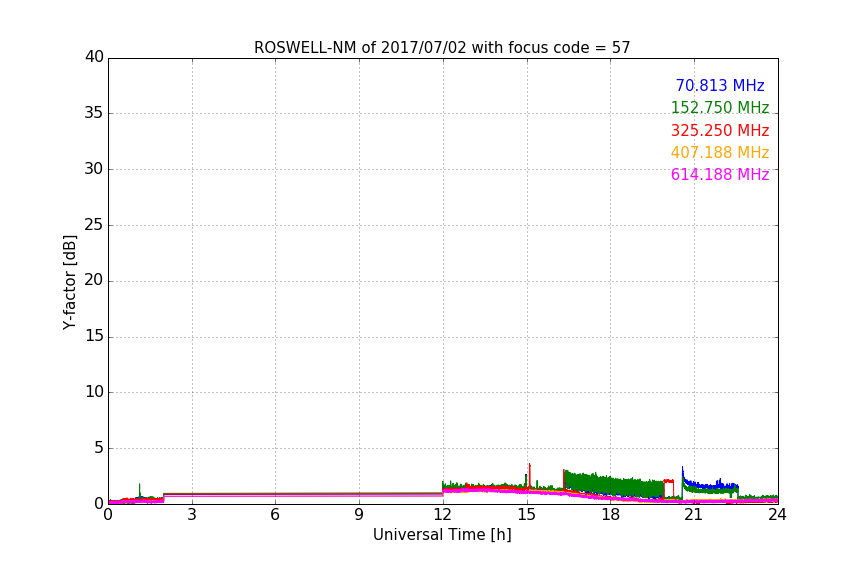The width and height of the screenshot is (864, 576).
Task: Click the x-axis tick label 6
Action: pos(275,515)
